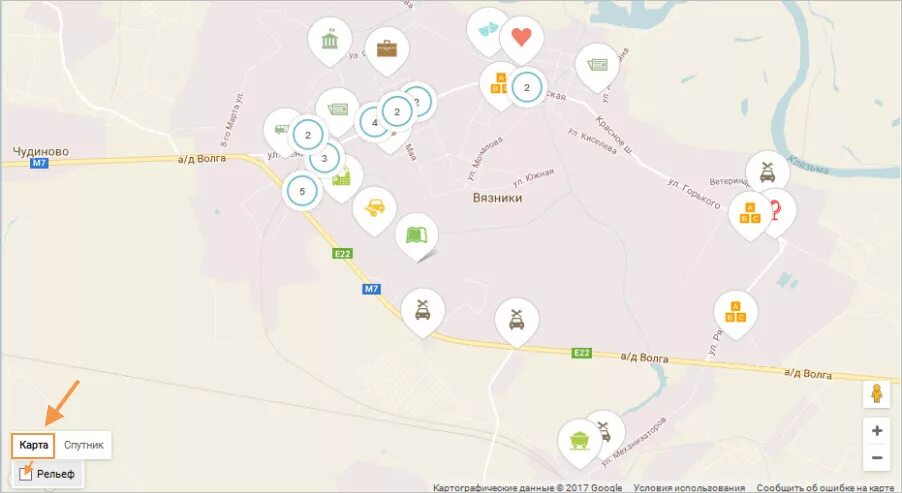Screen dimensions: 902x493
Task: Open the green mining cart marker
Action: 579,441
